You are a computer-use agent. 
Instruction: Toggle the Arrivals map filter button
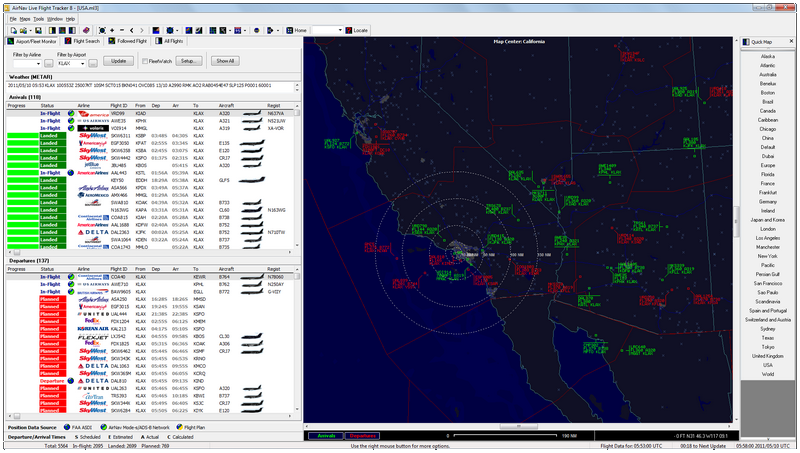327,437
